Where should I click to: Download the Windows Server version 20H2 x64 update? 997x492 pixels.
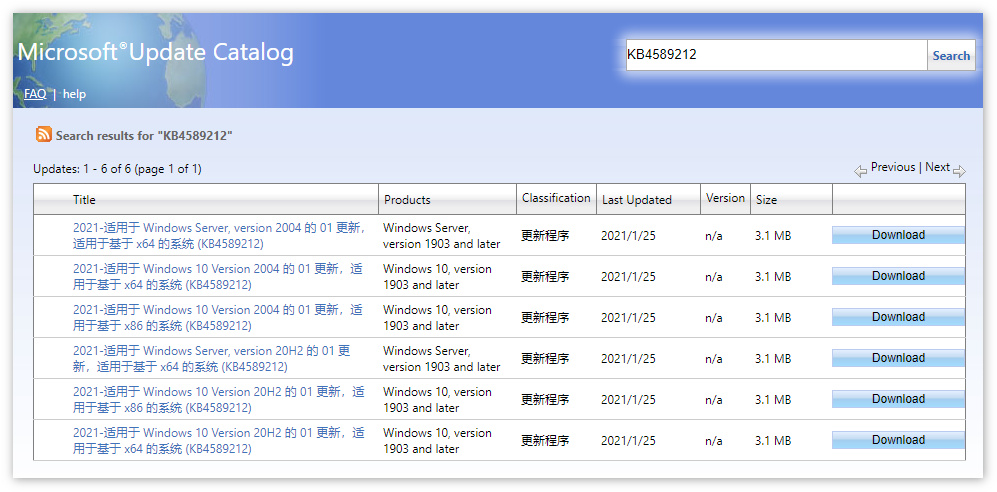point(897,358)
